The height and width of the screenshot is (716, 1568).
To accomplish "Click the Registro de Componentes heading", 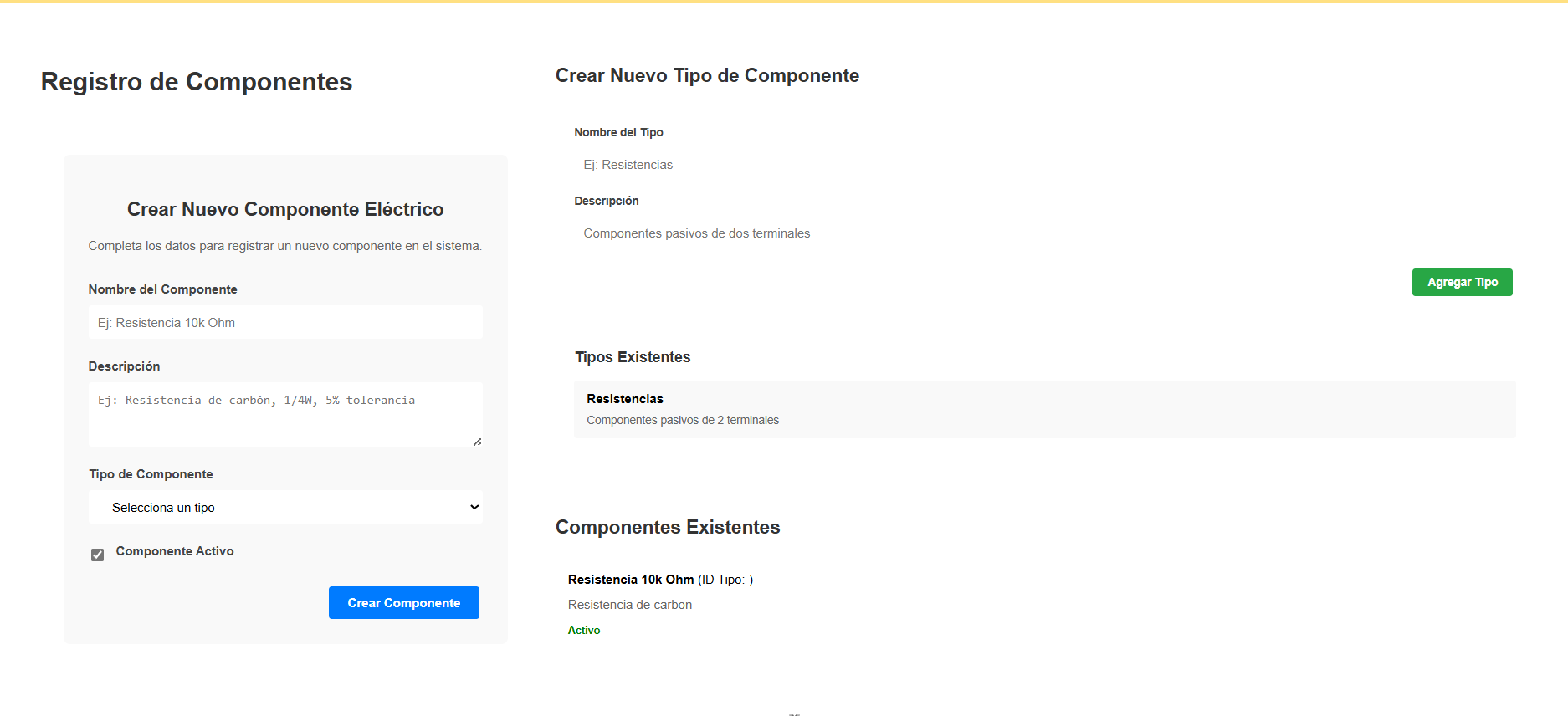I will [x=197, y=82].
